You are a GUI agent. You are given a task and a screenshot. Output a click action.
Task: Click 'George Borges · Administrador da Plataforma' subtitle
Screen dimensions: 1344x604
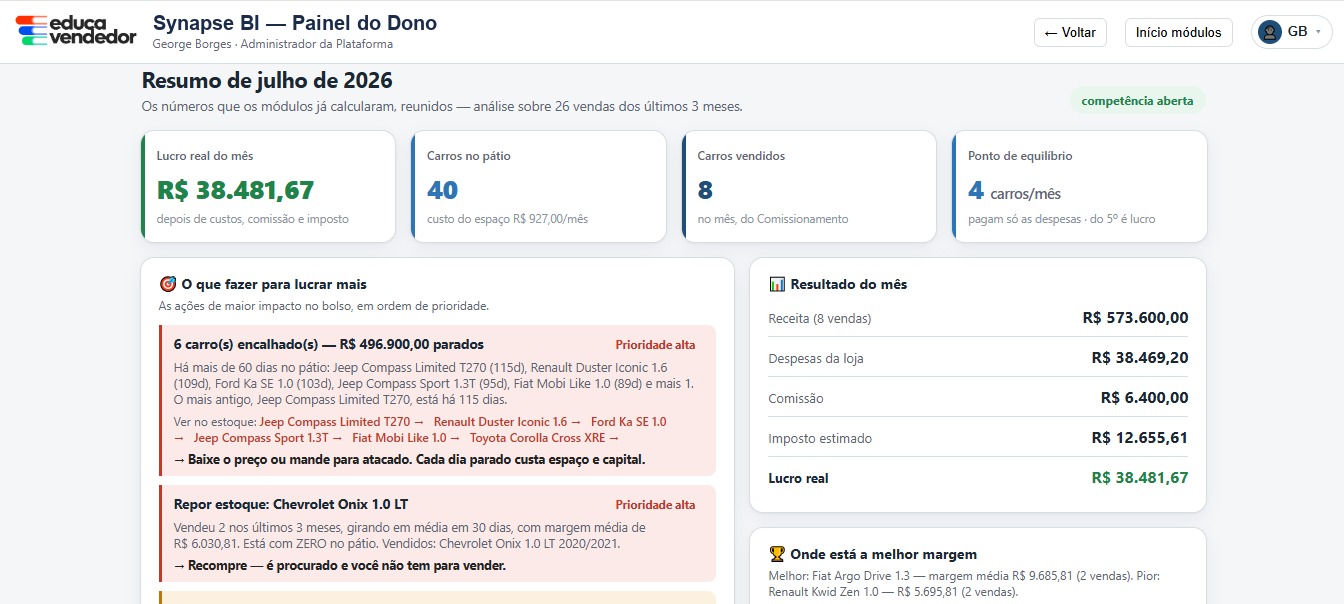(272, 44)
